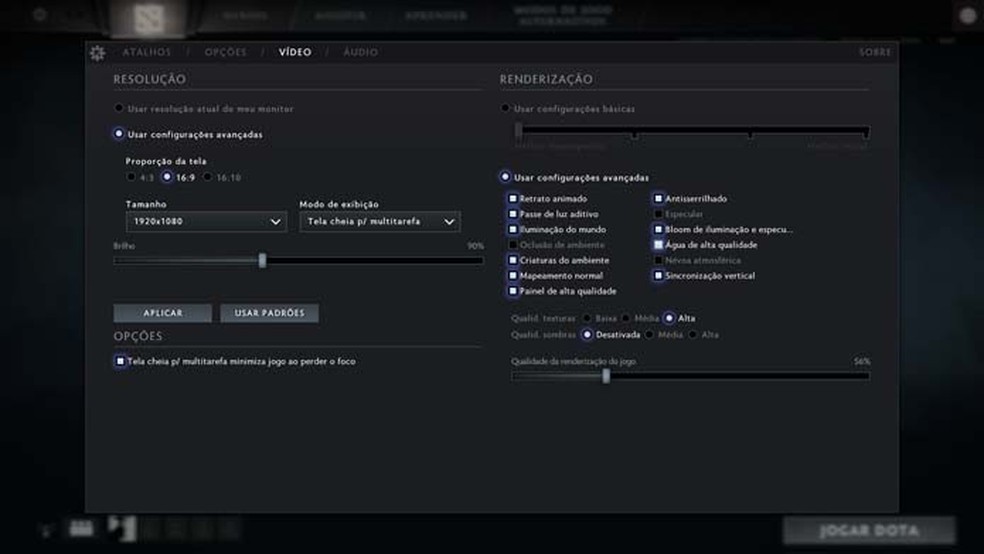The height and width of the screenshot is (554, 984).
Task: Toggle the Antisserrilhado checkbox
Action: tap(658, 198)
